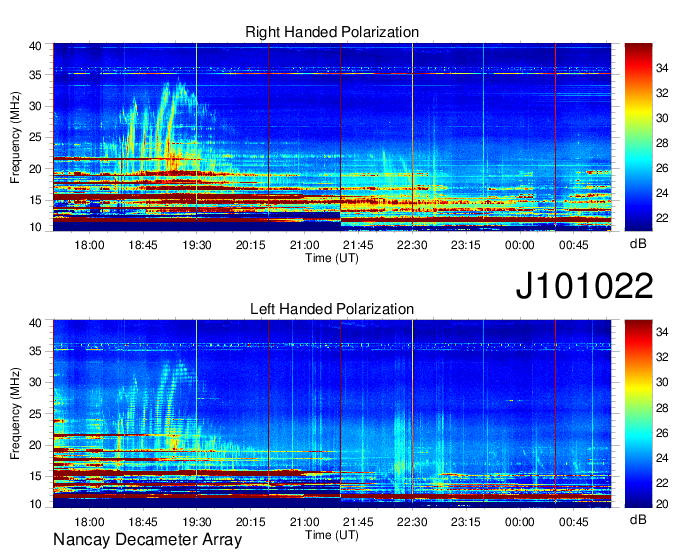Viewport: 680px width, 552px height.
Task: Click the 28 dB tick on Left Handed colorbar
Action: click(662, 407)
